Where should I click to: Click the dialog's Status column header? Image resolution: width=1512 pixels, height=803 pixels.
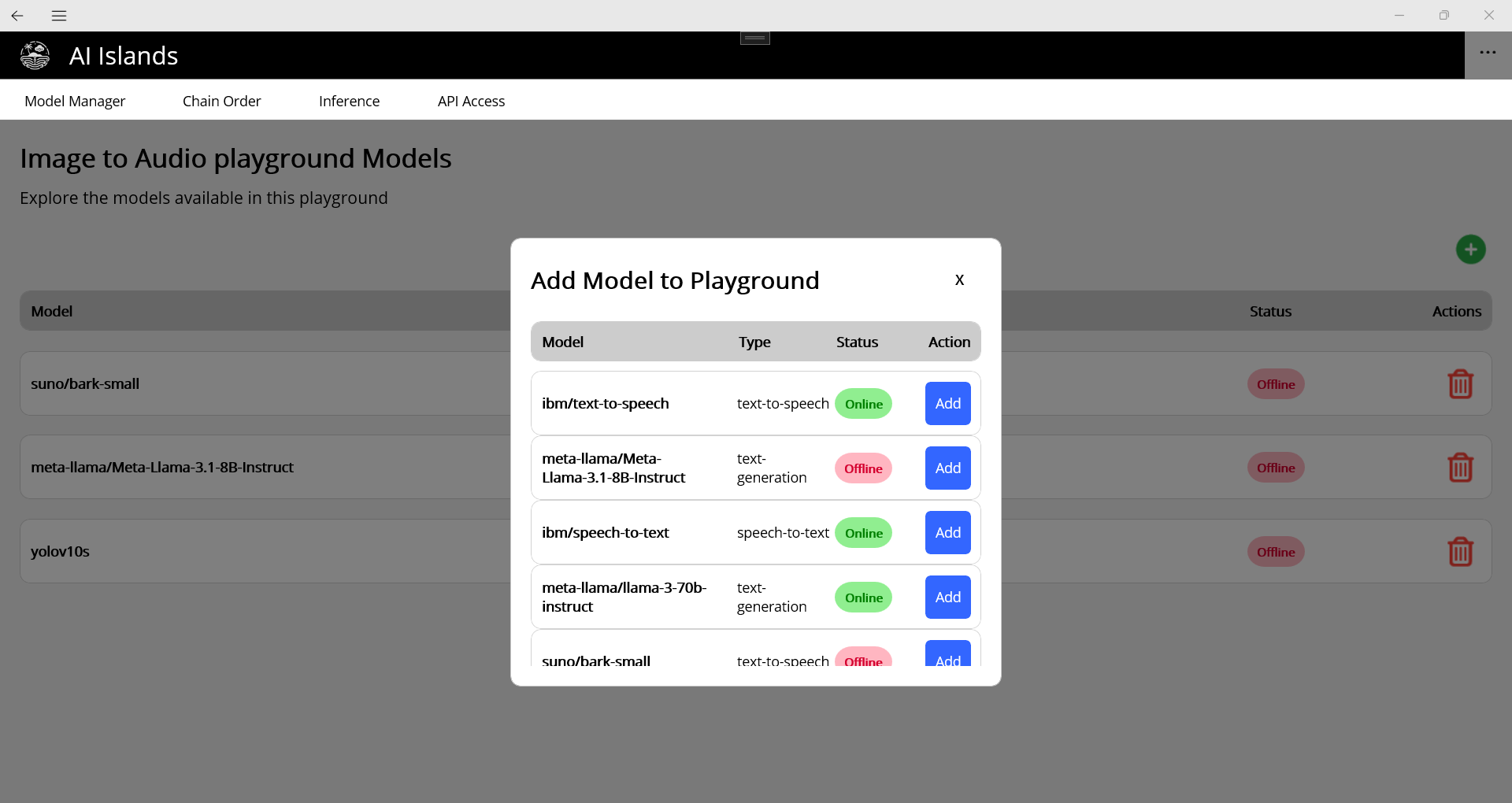point(857,342)
